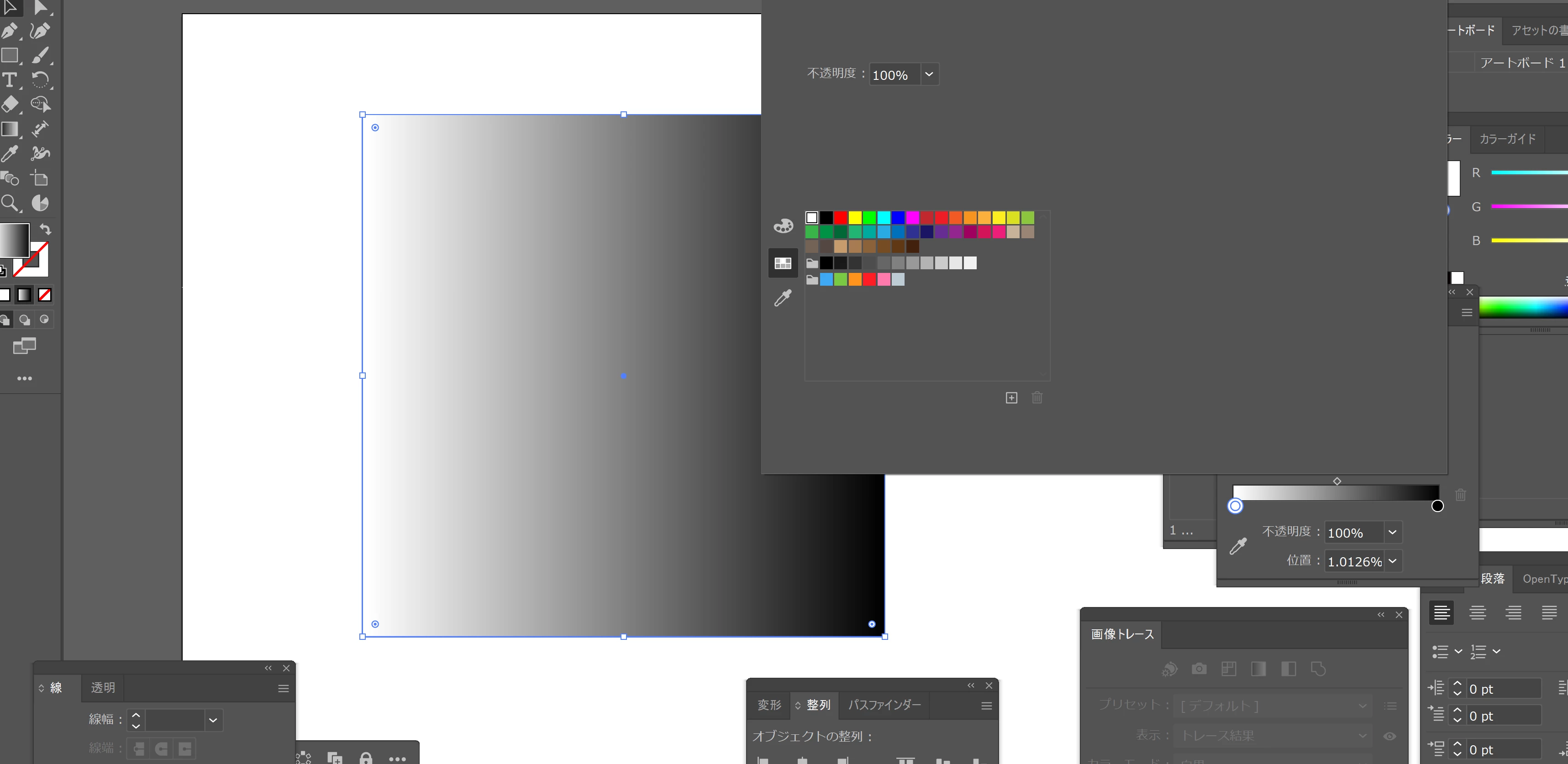Click the new swatch plus button

tap(1011, 398)
